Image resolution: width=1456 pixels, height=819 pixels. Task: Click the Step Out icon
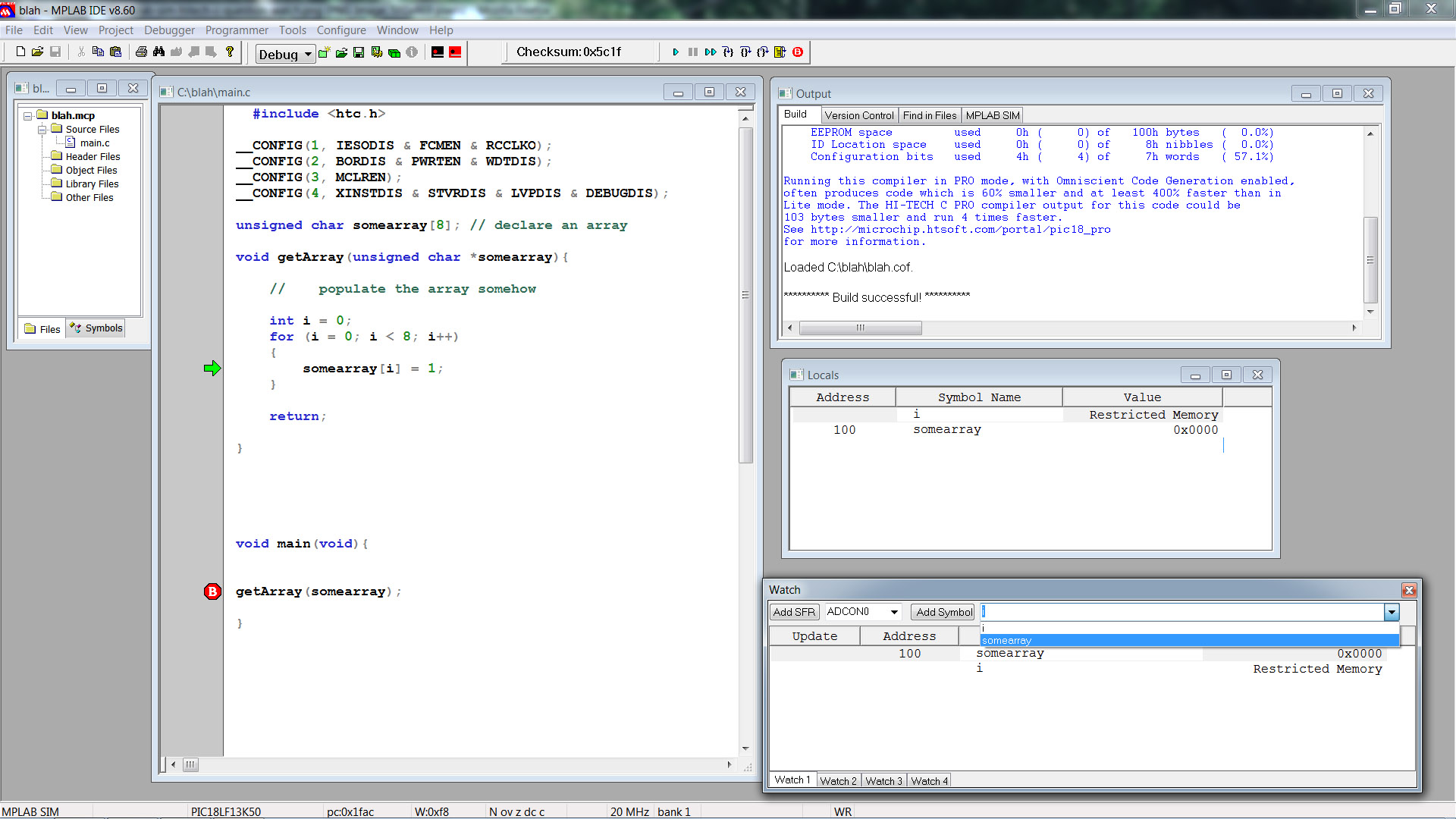pyautogui.click(x=763, y=52)
